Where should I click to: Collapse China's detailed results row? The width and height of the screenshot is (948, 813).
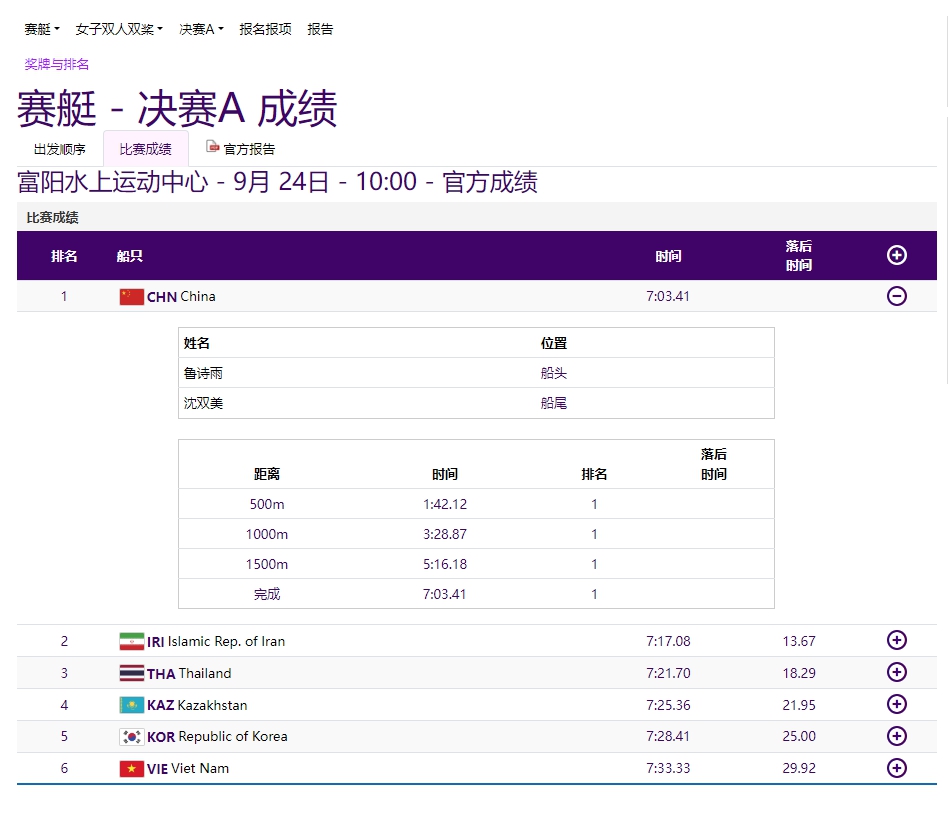(x=897, y=296)
